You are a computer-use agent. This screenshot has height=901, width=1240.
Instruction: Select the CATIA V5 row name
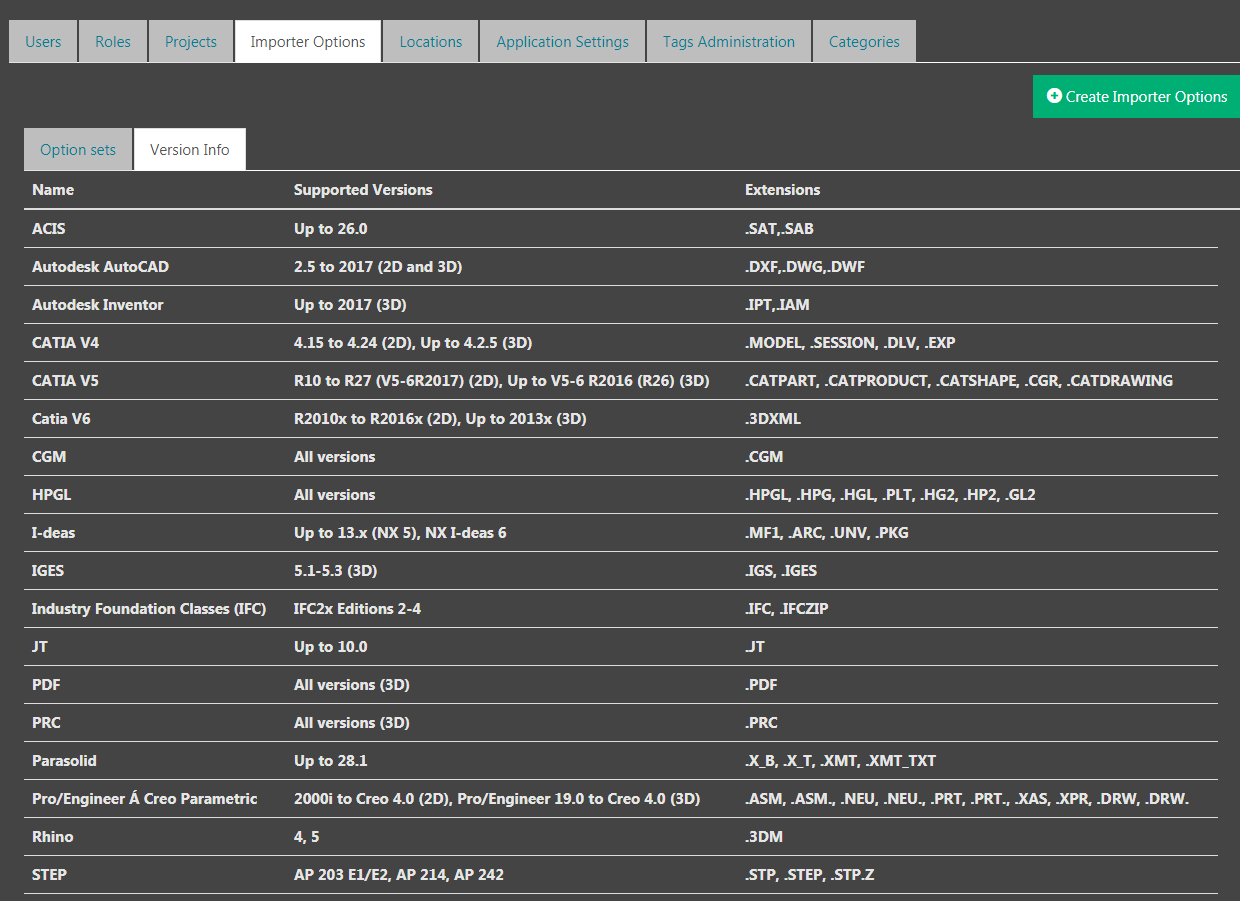[65, 381]
